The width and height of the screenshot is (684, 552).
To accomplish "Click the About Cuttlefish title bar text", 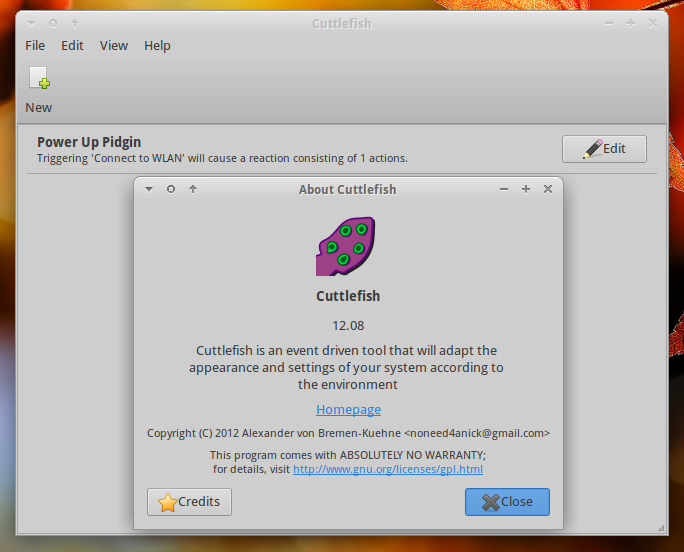I will point(348,189).
